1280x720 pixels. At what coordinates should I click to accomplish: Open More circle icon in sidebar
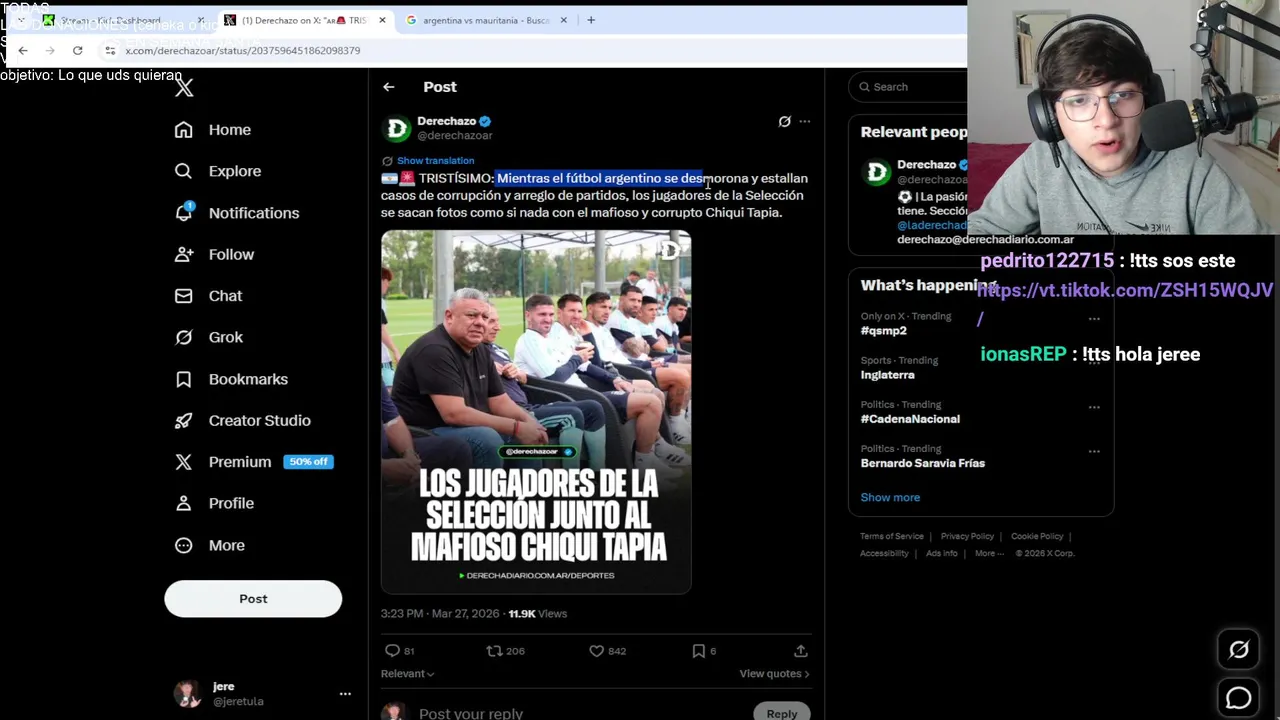pyautogui.click(x=183, y=545)
